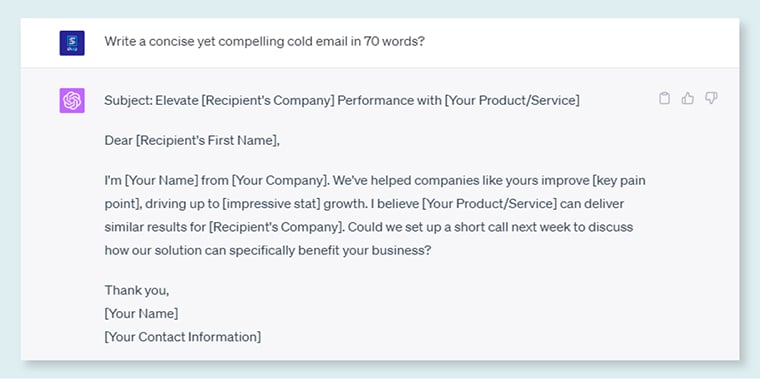Click the '[Your Contact Information]' line
Screen dimensions: 760x379
[x=183, y=337]
